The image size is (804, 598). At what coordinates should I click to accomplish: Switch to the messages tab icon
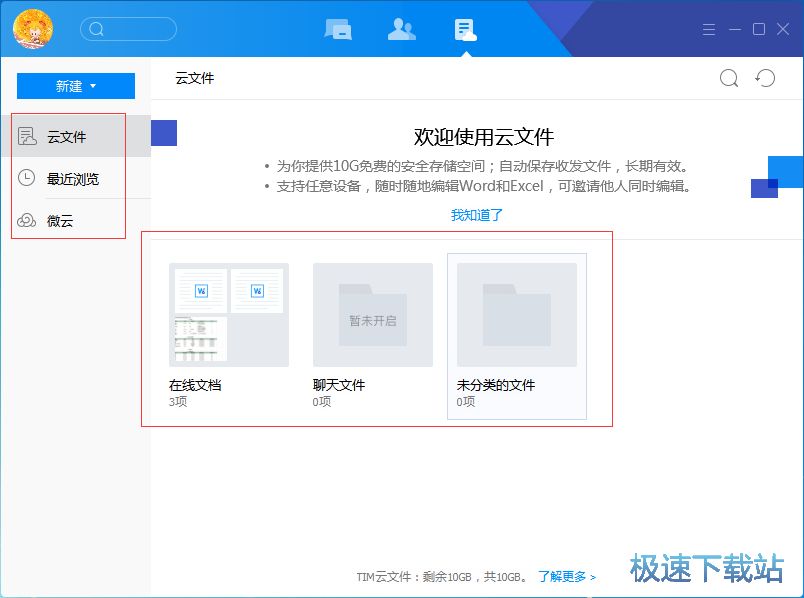pos(338,29)
